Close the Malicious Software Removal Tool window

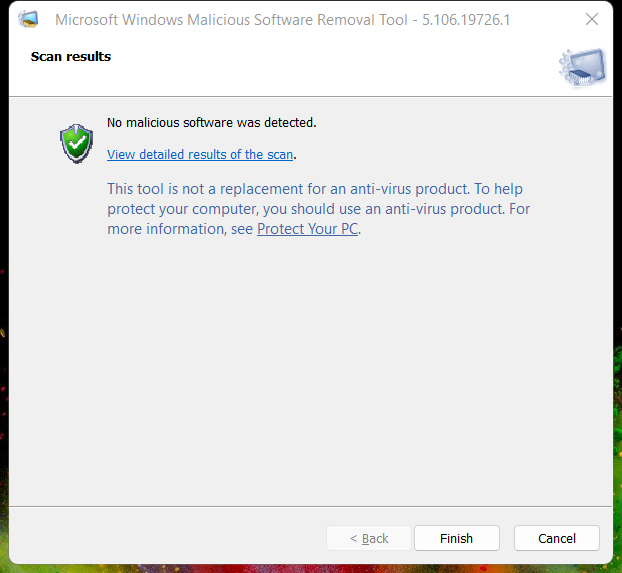(591, 19)
